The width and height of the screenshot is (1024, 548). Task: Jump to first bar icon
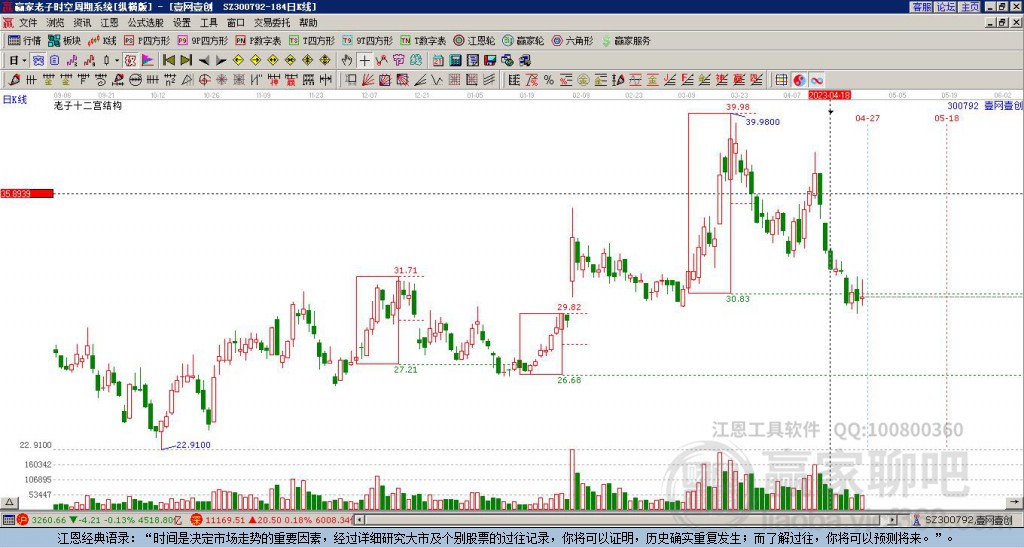click(168, 61)
